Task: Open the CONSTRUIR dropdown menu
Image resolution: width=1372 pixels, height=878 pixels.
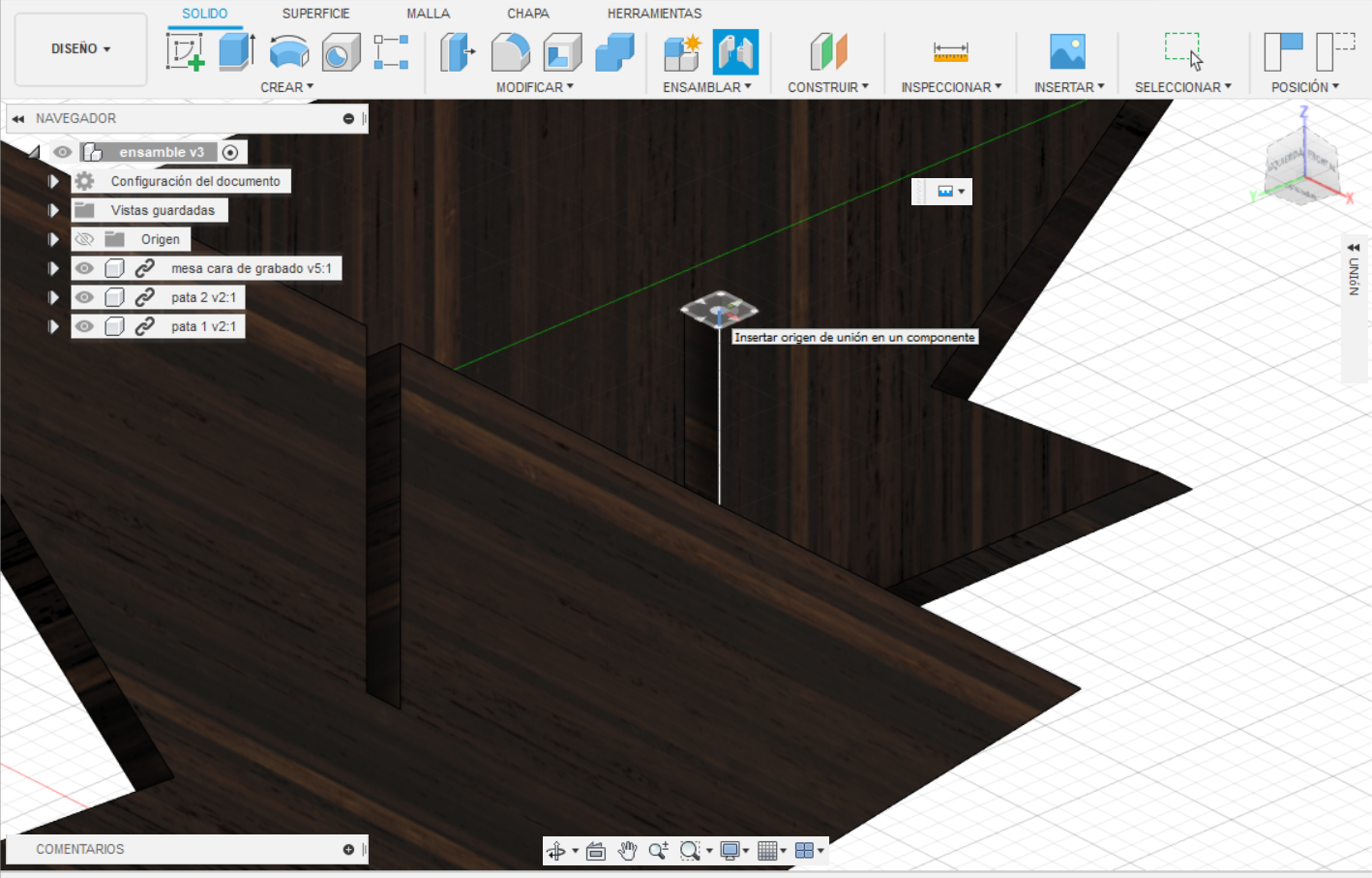Action: (828, 87)
